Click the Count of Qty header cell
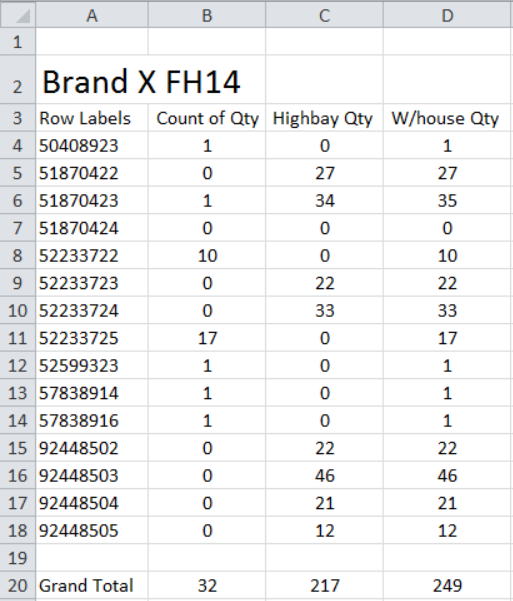The image size is (513, 601). [207, 118]
